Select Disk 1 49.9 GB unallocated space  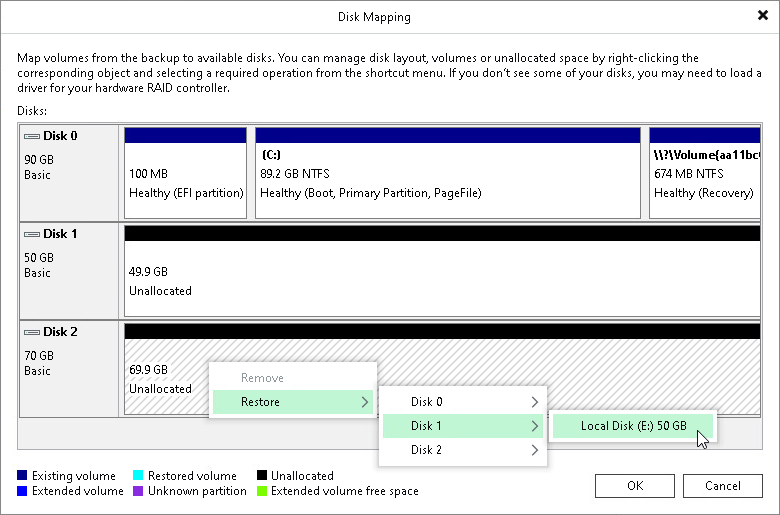[x=442, y=271]
